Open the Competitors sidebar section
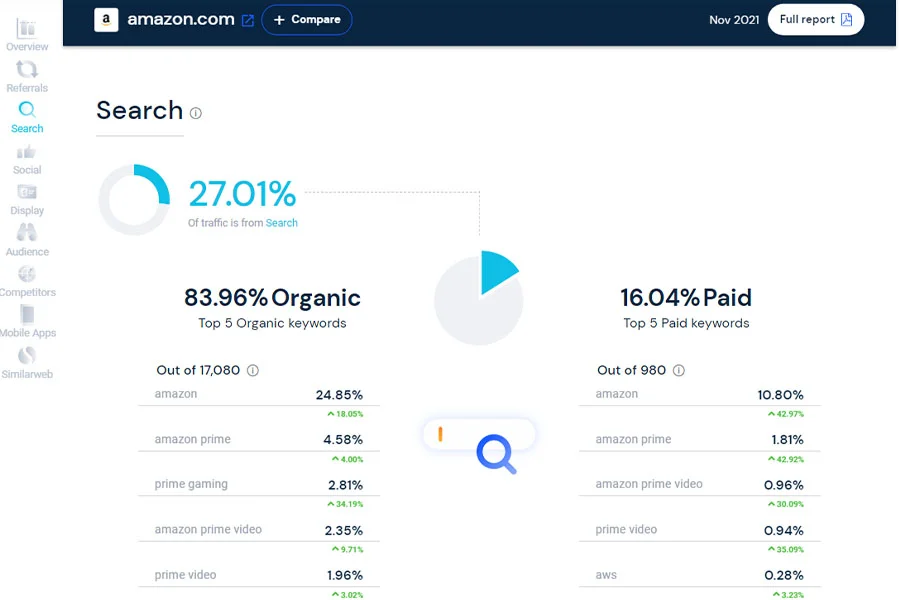The image size is (900, 600). point(27,281)
